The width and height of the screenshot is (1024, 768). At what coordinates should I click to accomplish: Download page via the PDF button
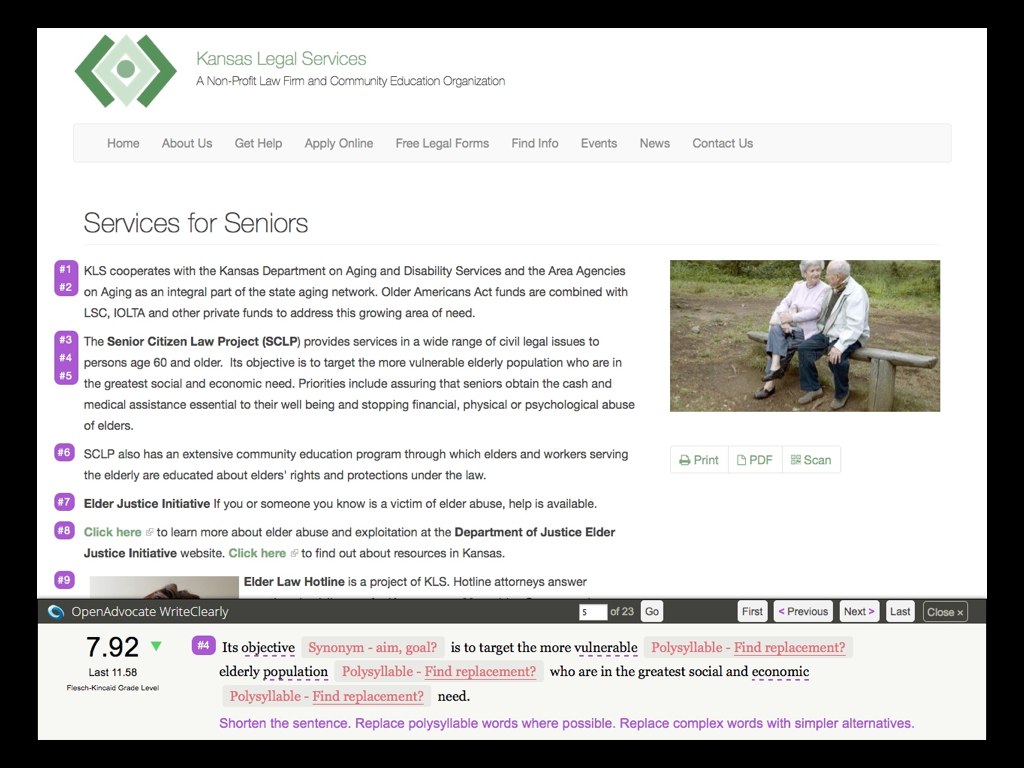(755, 460)
